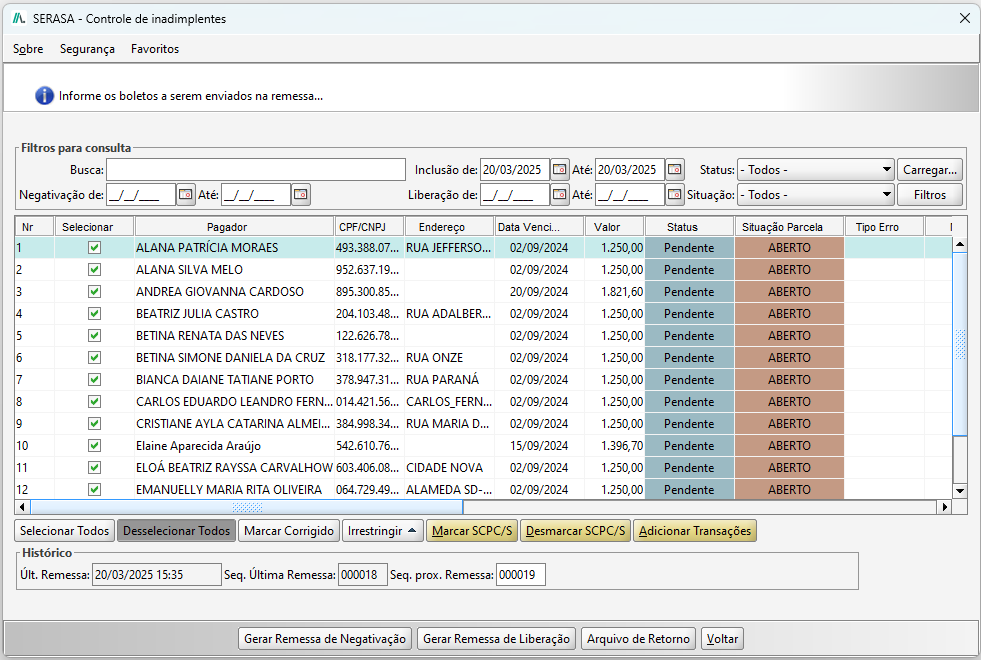Sort by the Pagador column header
Image resolution: width=981 pixels, height=660 pixels.
tap(234, 227)
